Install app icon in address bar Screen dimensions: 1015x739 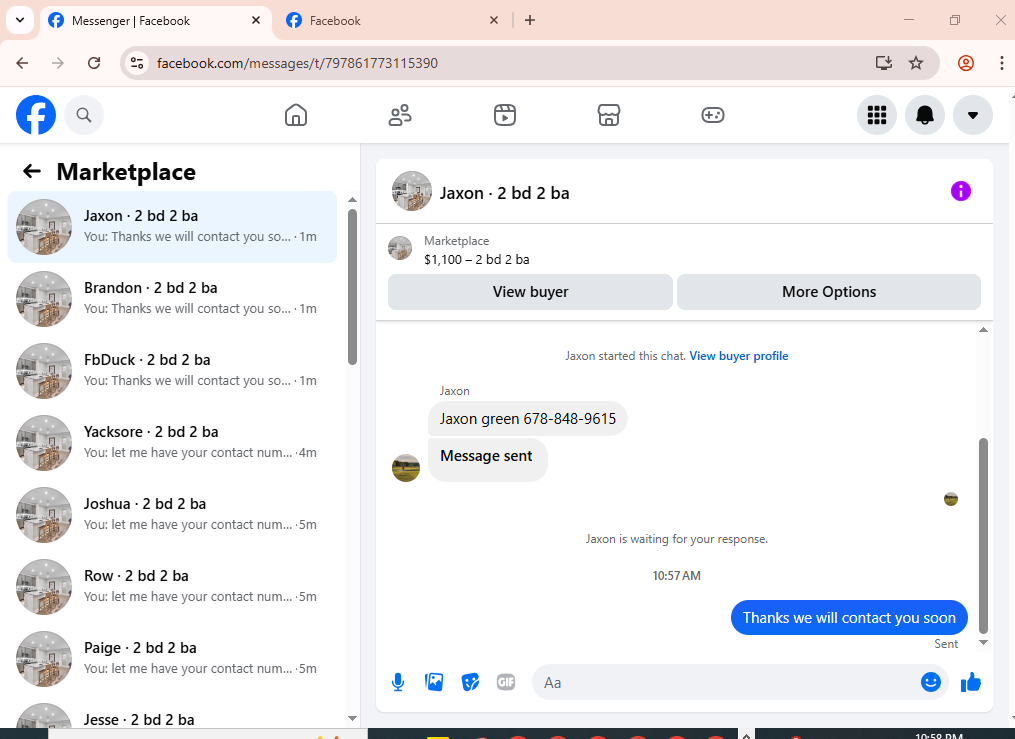[884, 63]
